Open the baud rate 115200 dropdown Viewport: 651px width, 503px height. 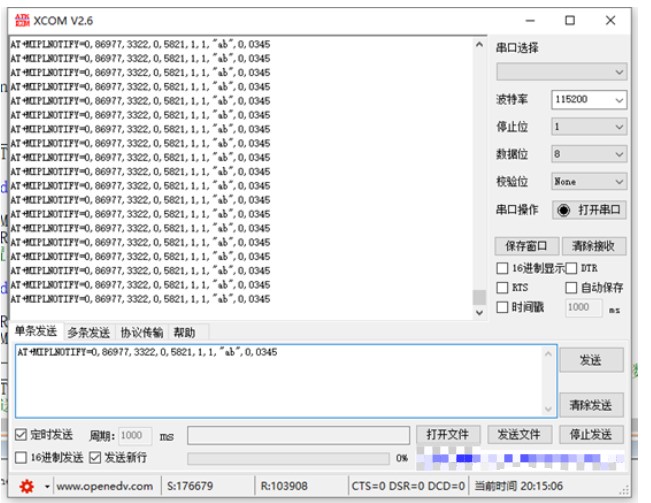click(589, 100)
